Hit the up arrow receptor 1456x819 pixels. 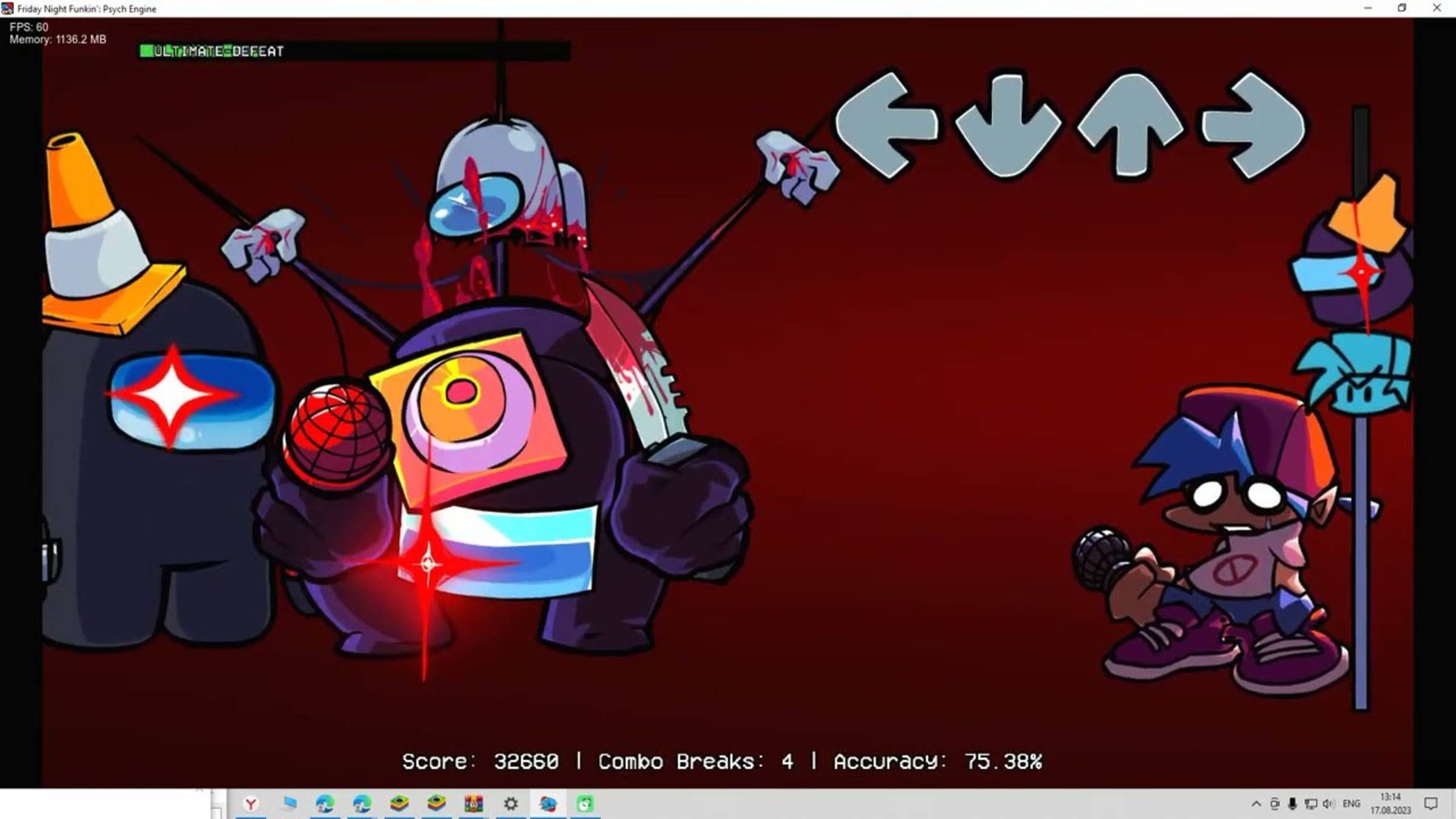coord(1131,126)
